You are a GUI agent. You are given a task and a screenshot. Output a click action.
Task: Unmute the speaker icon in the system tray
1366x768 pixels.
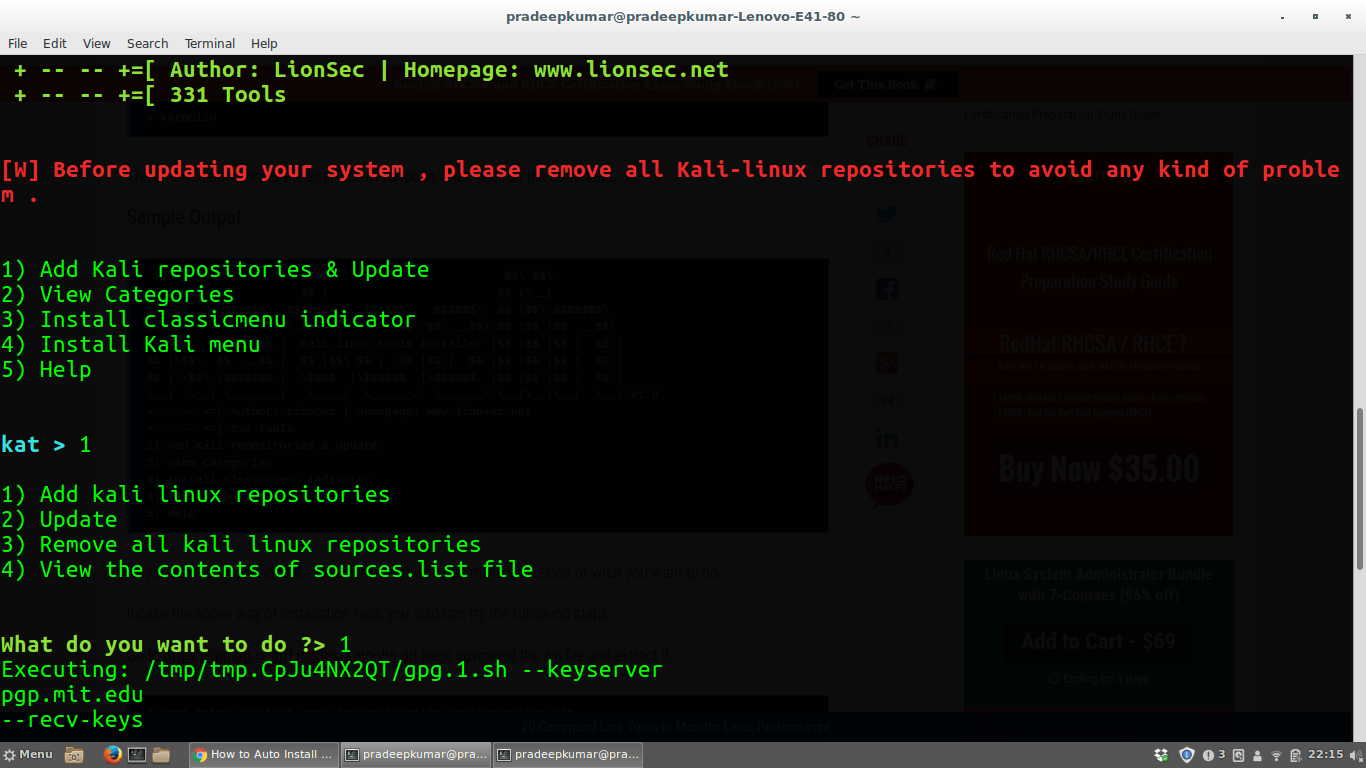point(1356,755)
